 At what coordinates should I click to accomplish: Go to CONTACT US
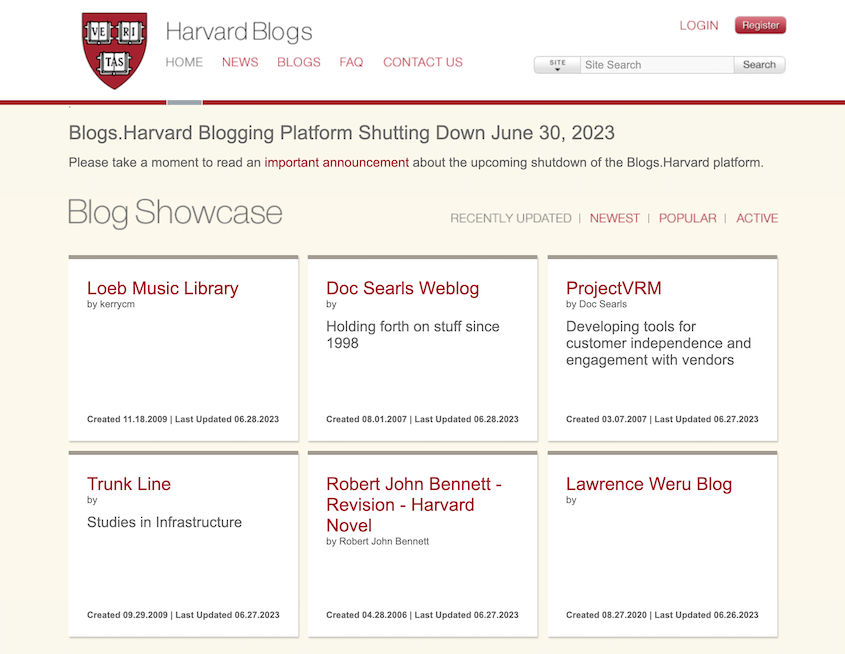point(422,62)
